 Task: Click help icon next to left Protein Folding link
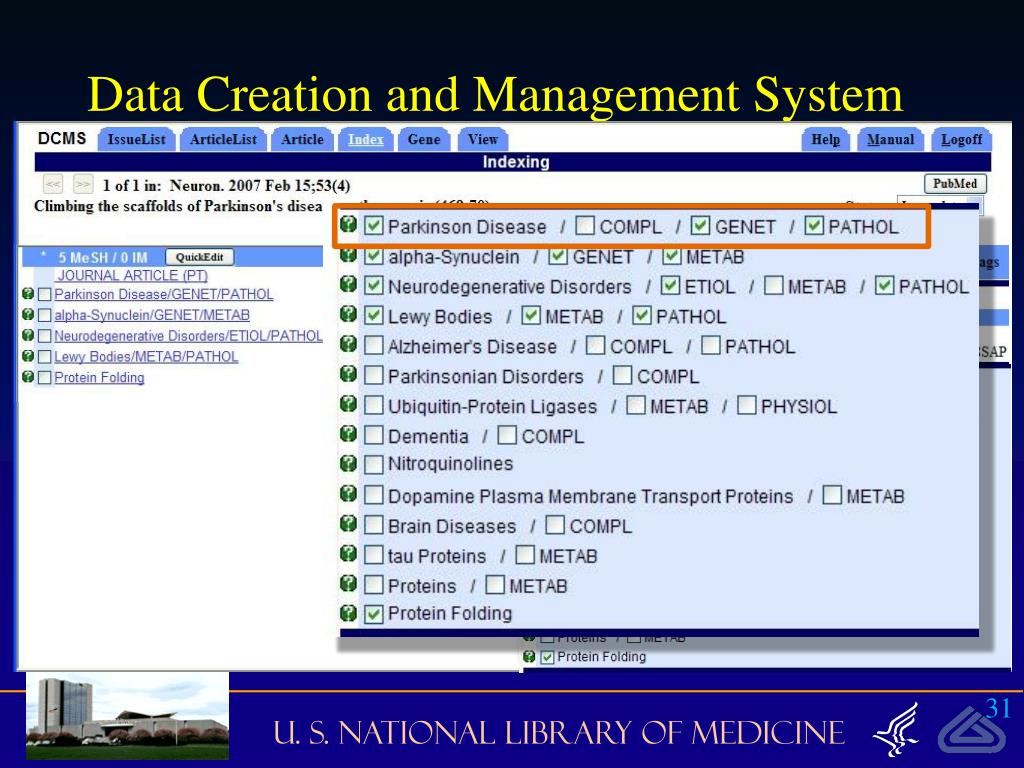pos(27,377)
